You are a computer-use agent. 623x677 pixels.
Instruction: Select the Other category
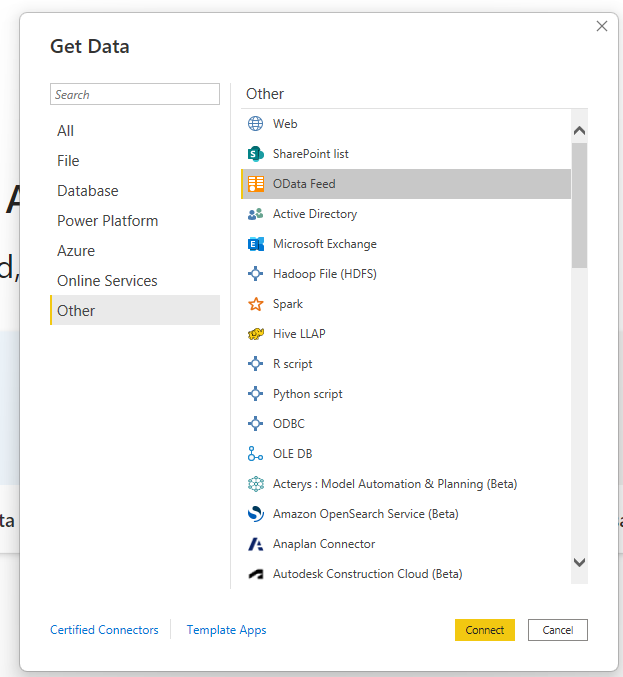(135, 310)
